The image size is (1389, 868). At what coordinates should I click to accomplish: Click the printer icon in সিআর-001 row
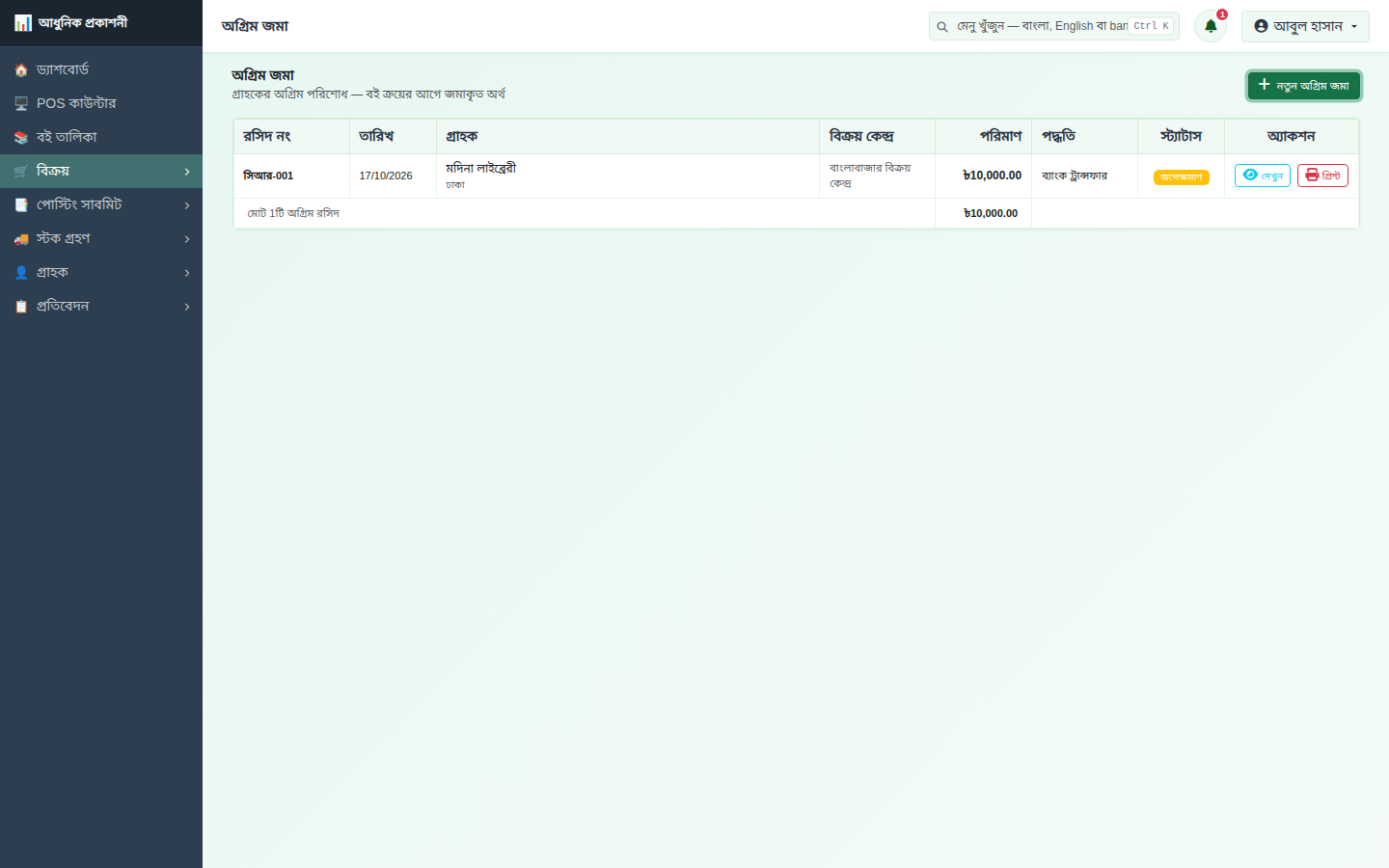1312,175
